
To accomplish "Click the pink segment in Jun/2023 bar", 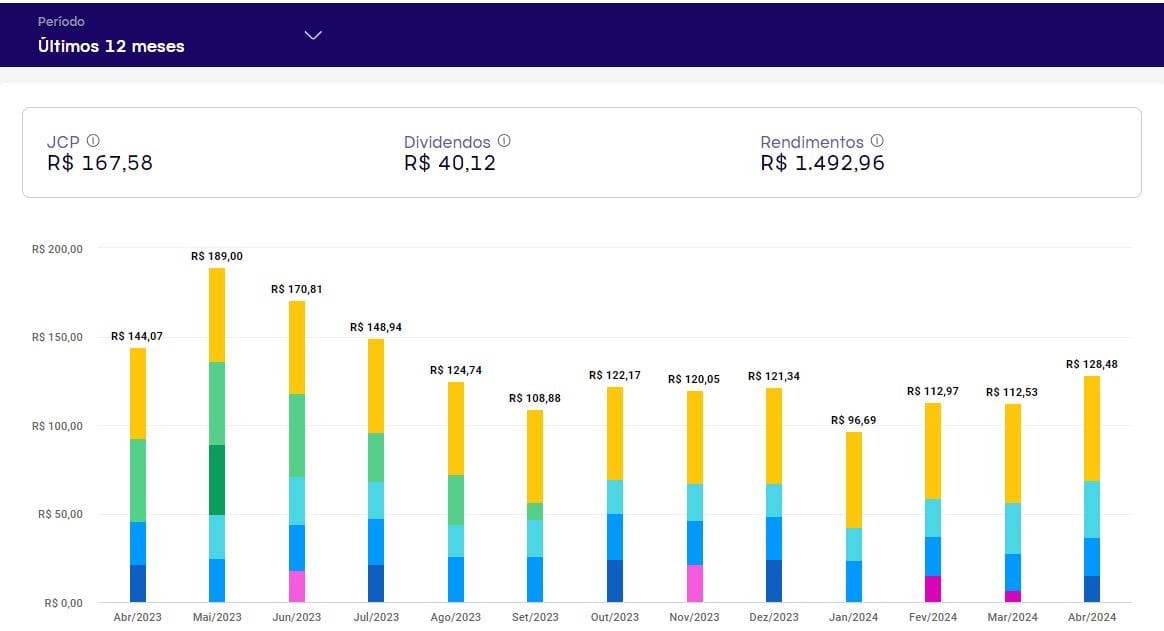I will pos(297,586).
